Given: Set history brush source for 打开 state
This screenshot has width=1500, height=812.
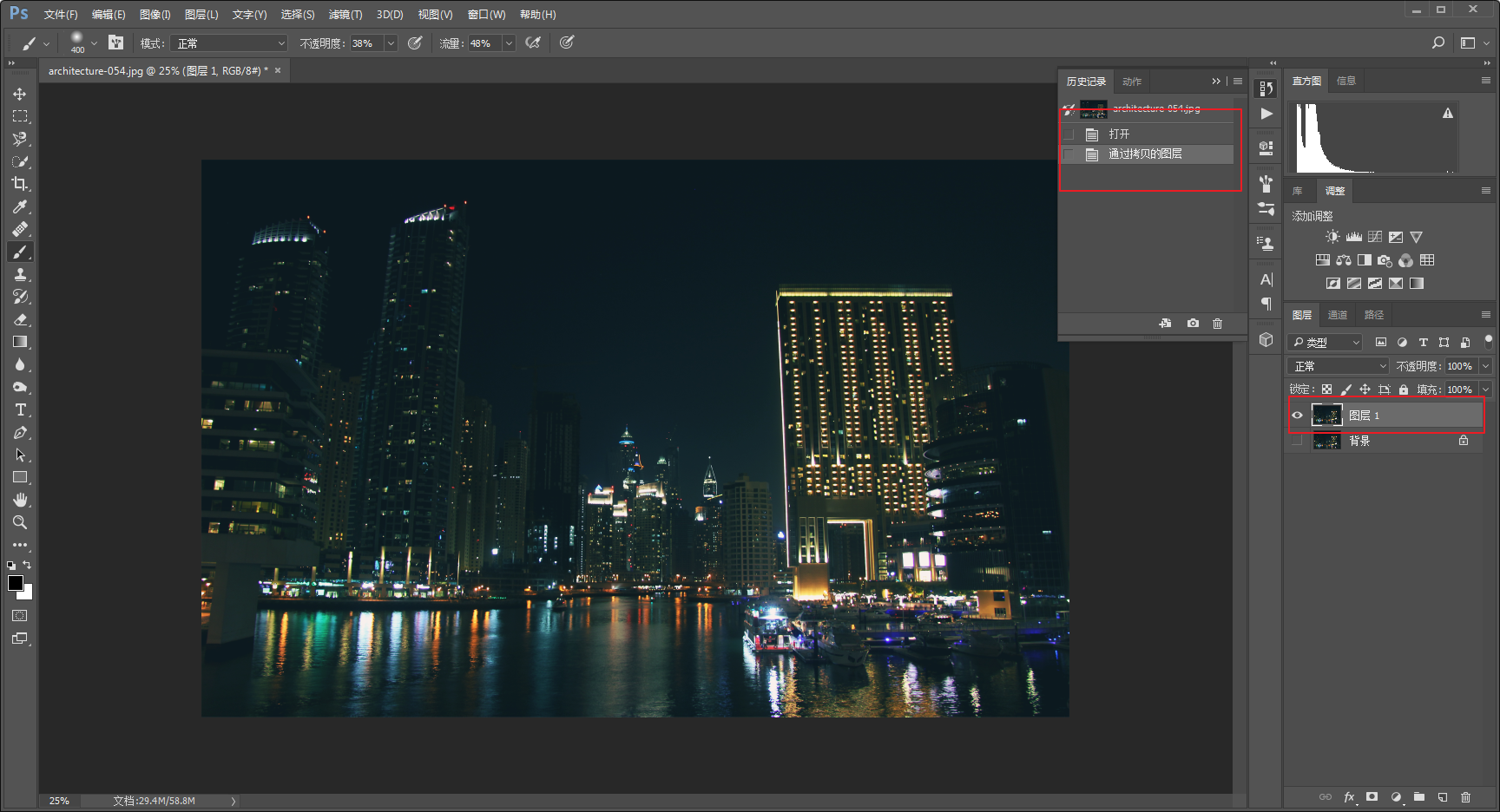Looking at the screenshot, I should click(x=1069, y=134).
